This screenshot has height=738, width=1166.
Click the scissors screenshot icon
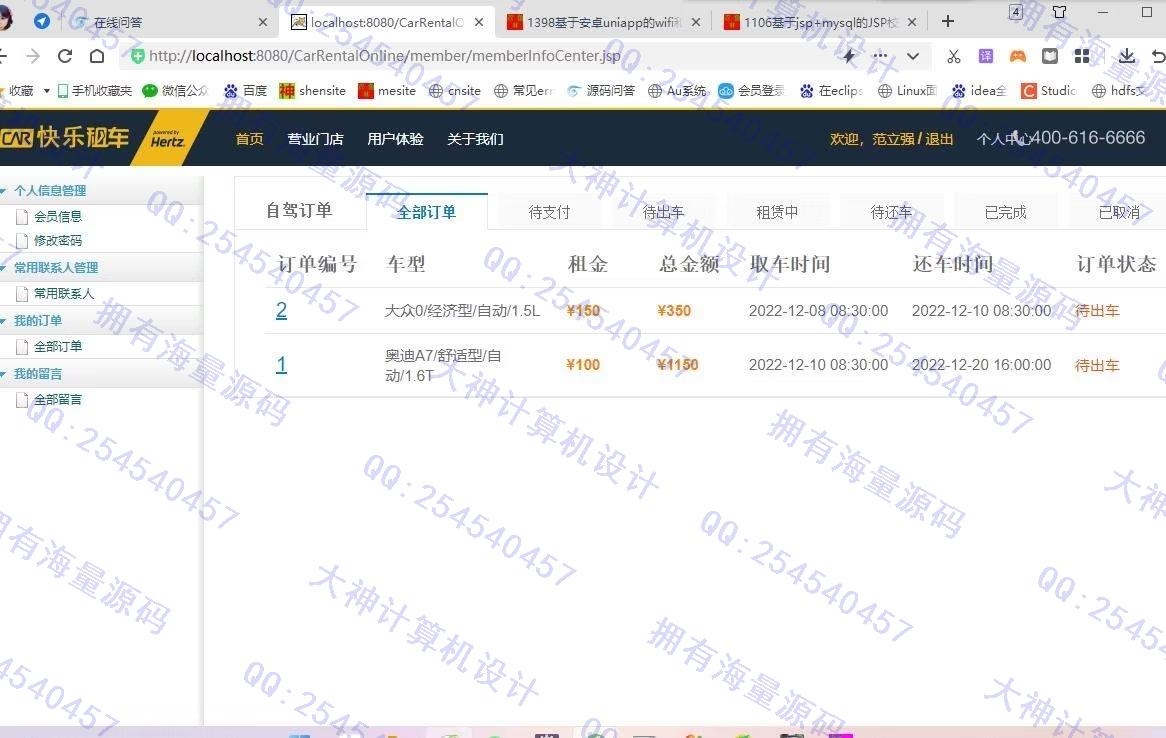point(953,57)
